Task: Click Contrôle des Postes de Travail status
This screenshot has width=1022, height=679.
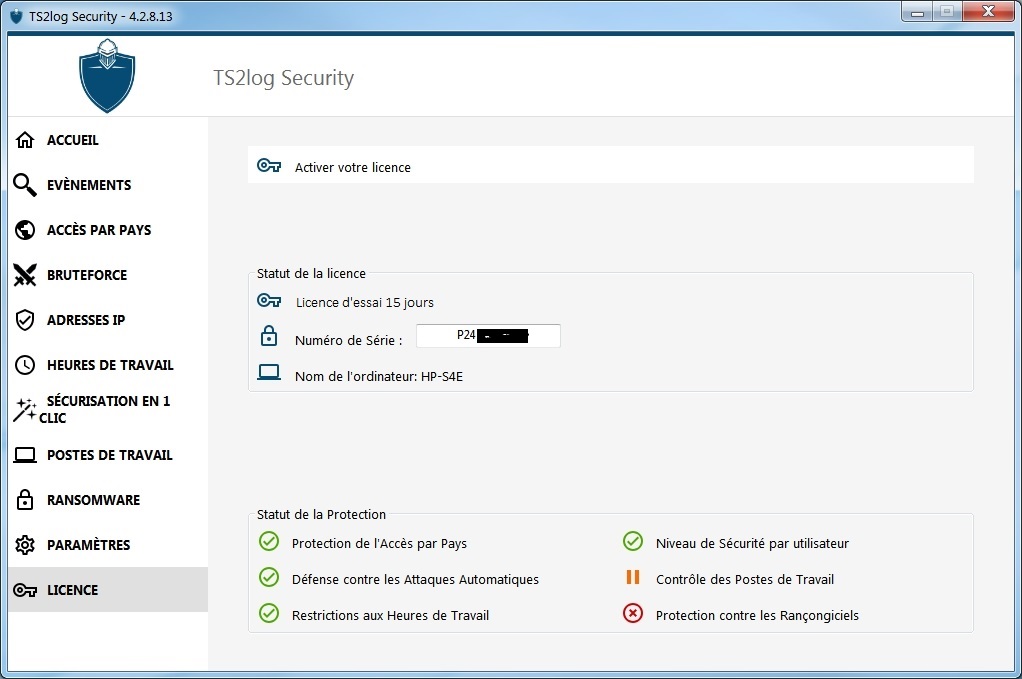Action: coord(745,579)
